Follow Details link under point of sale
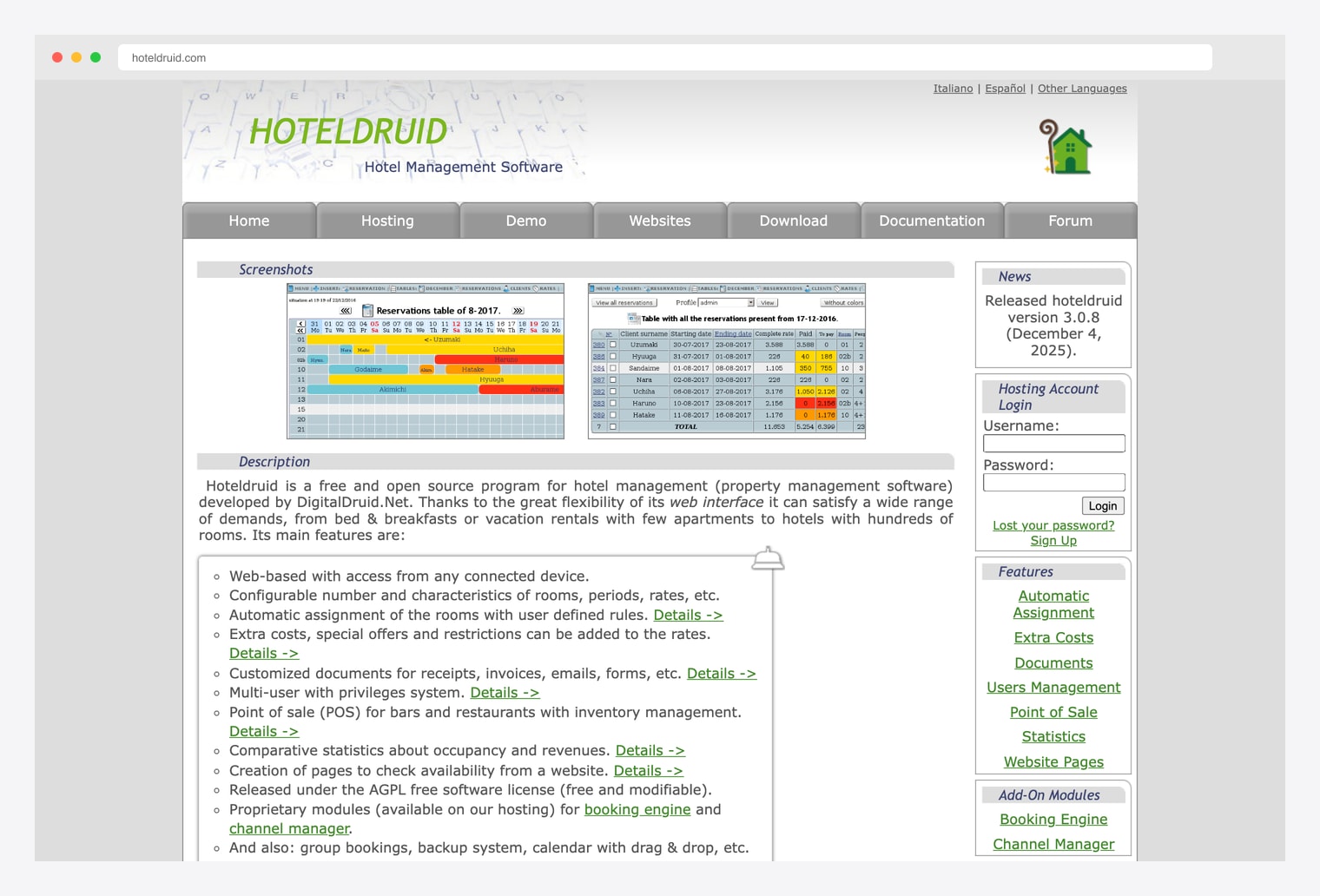 pos(264,731)
